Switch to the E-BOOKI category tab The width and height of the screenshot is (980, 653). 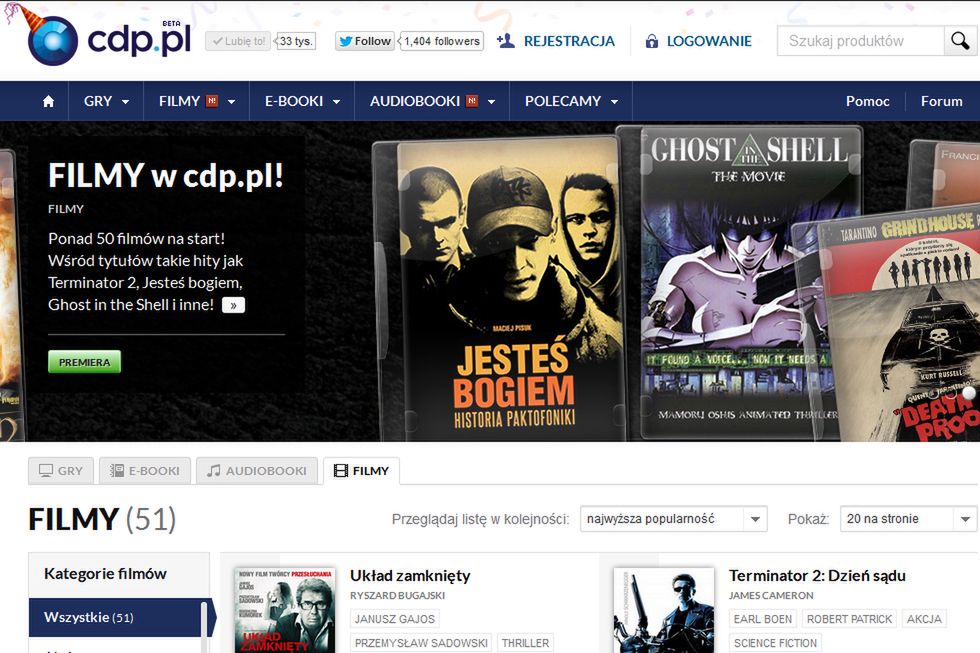145,471
